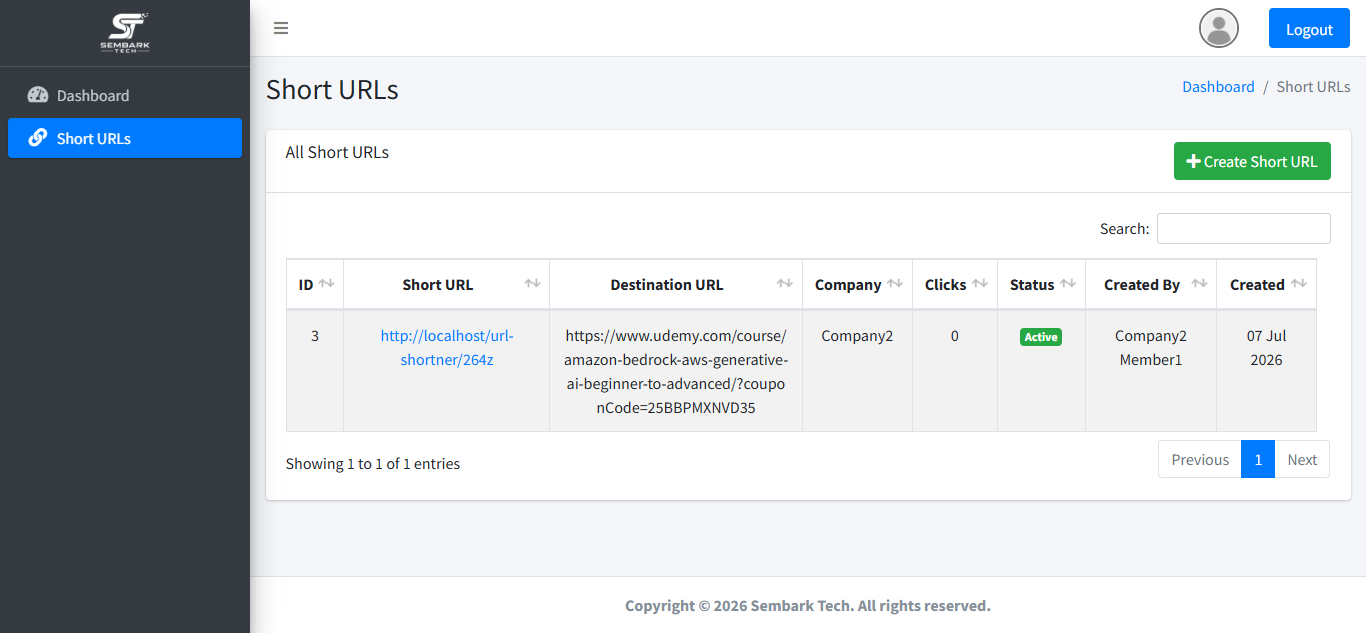Image resolution: width=1366 pixels, height=633 pixels.
Task: Toggle sidebar with the hamburger menu icon
Action: coord(281,28)
